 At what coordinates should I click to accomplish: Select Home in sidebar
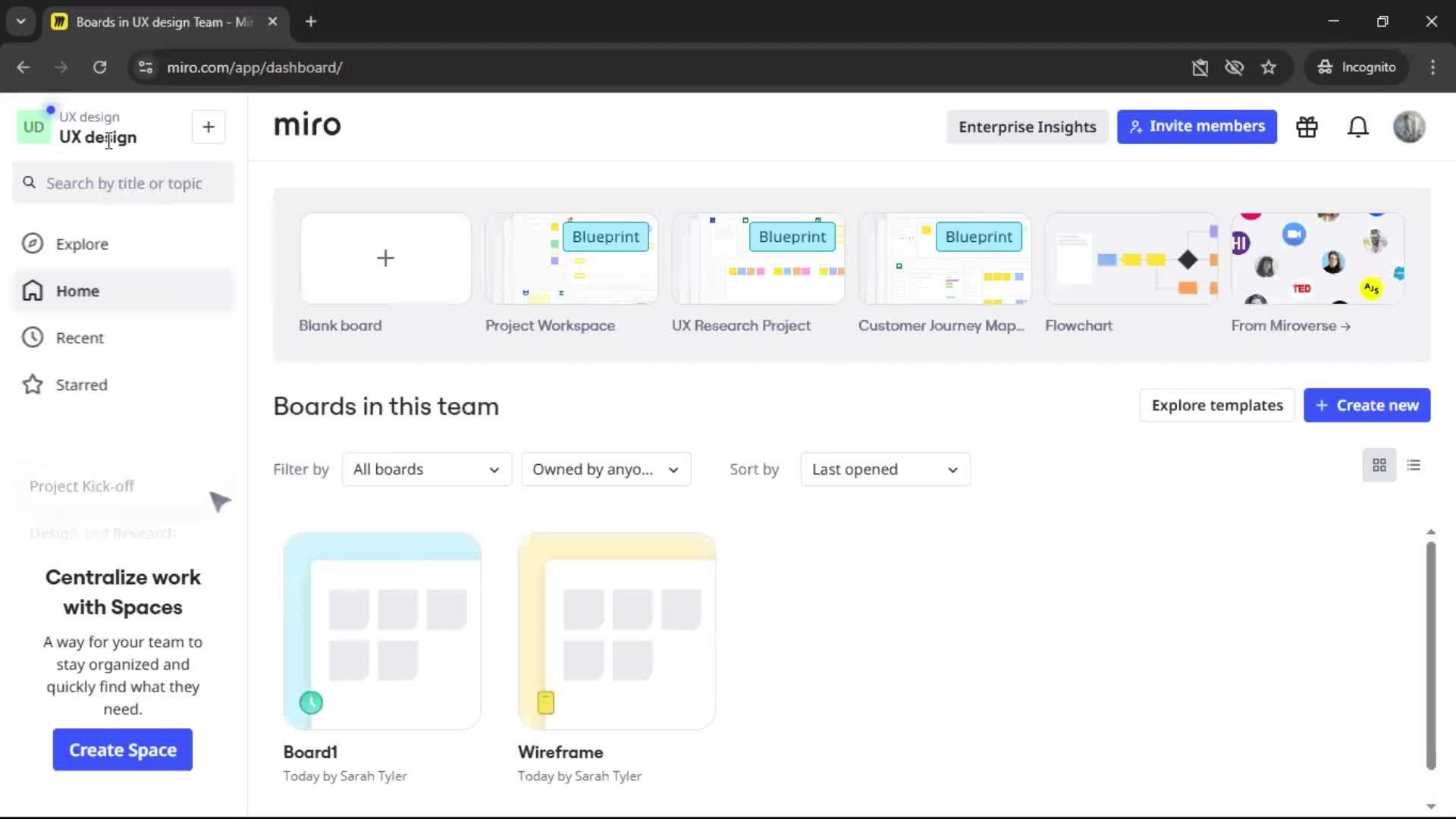(124, 291)
